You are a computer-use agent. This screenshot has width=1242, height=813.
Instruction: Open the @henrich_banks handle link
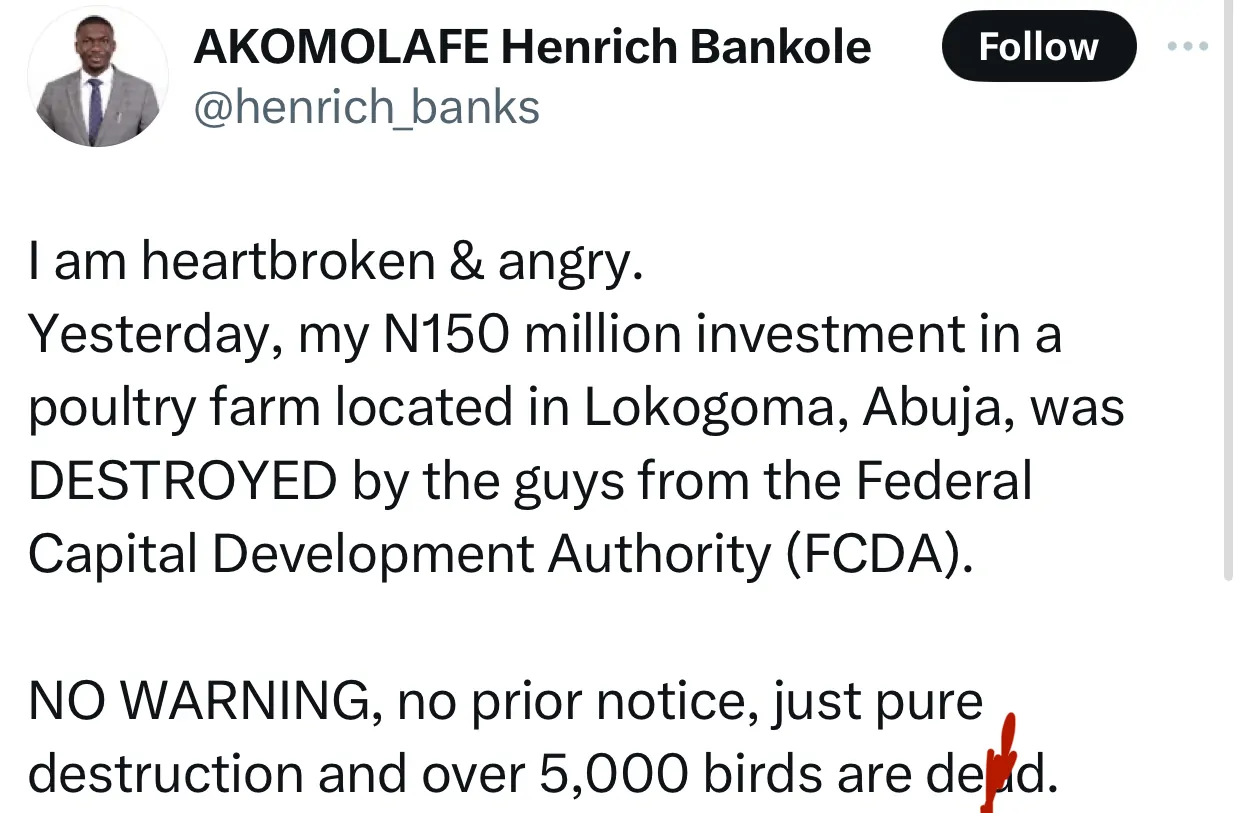click(x=366, y=107)
